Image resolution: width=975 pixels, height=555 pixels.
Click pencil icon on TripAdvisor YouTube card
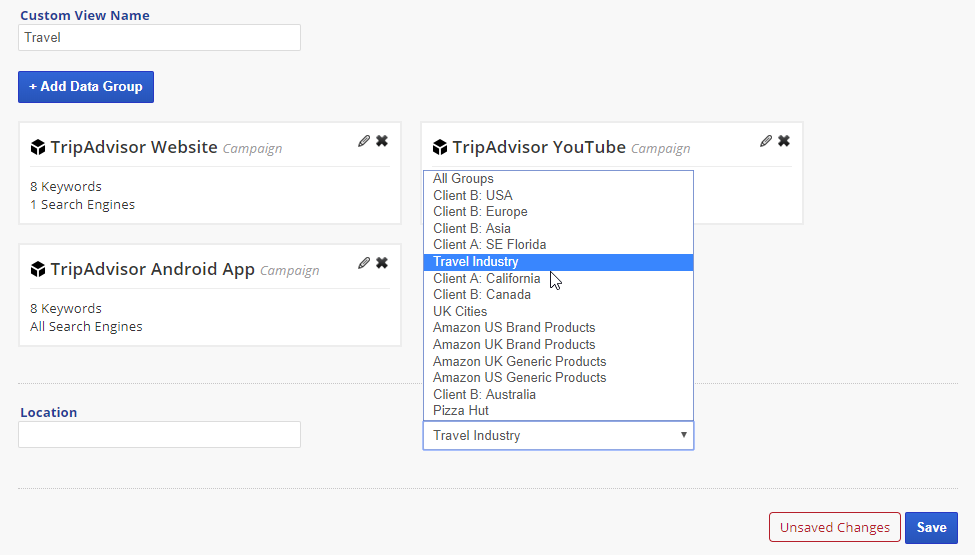(x=766, y=141)
